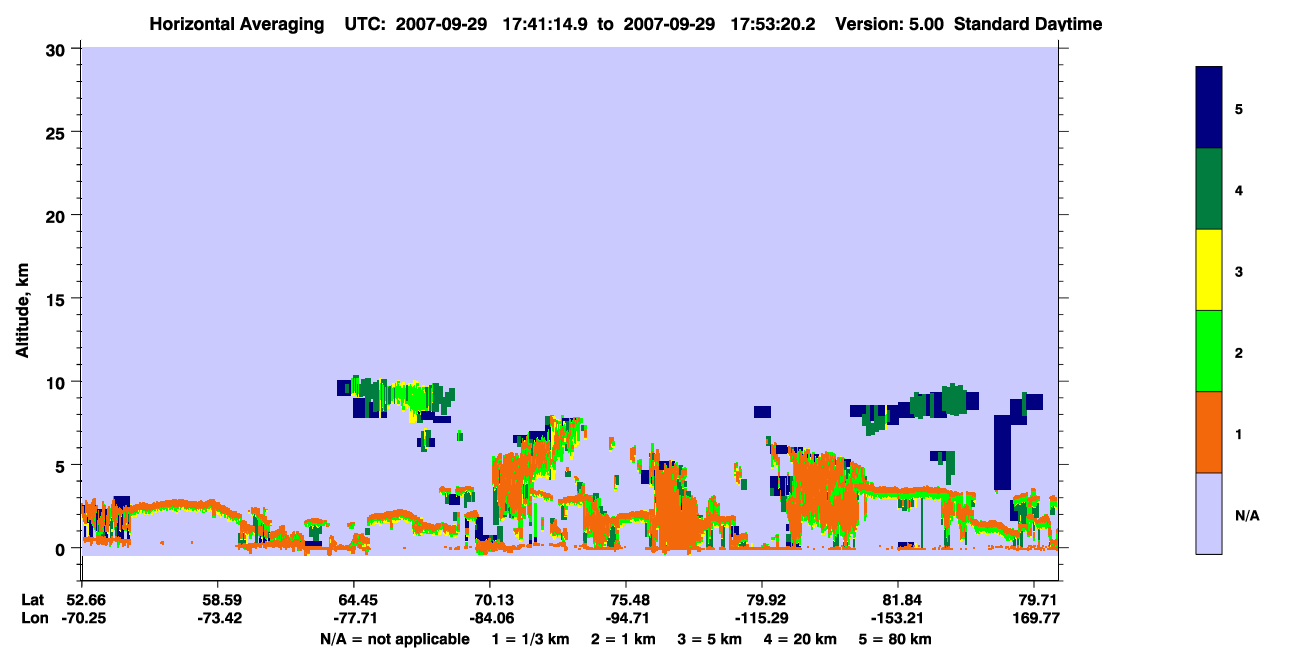Click the lavender N/A color bar segment
The height and width of the screenshot is (667, 1300).
click(x=1209, y=513)
